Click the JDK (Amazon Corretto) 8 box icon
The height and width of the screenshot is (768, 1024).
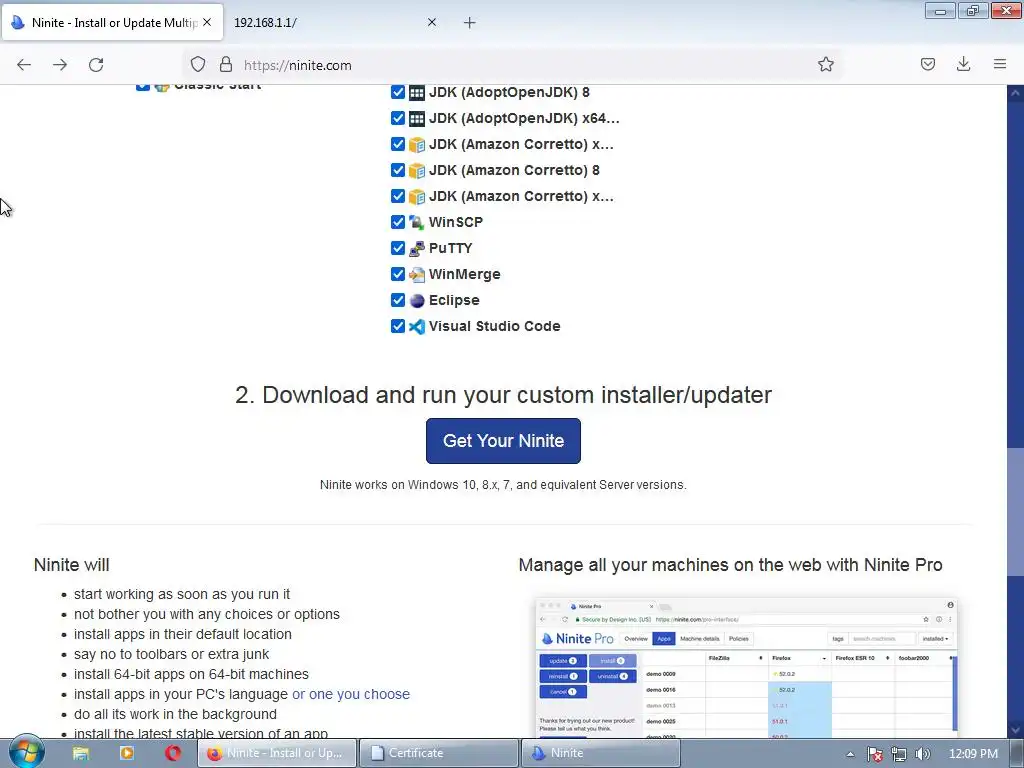pos(417,170)
